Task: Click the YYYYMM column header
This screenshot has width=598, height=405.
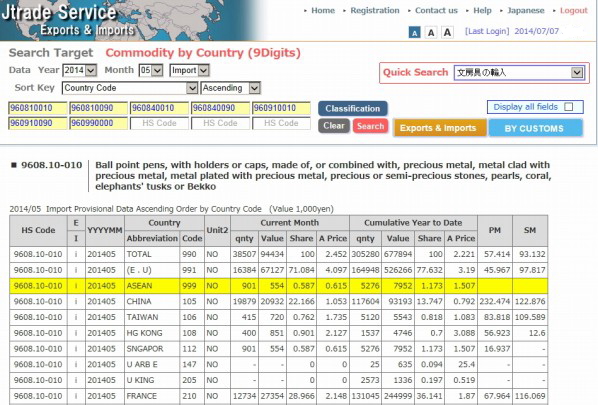Action: point(104,230)
